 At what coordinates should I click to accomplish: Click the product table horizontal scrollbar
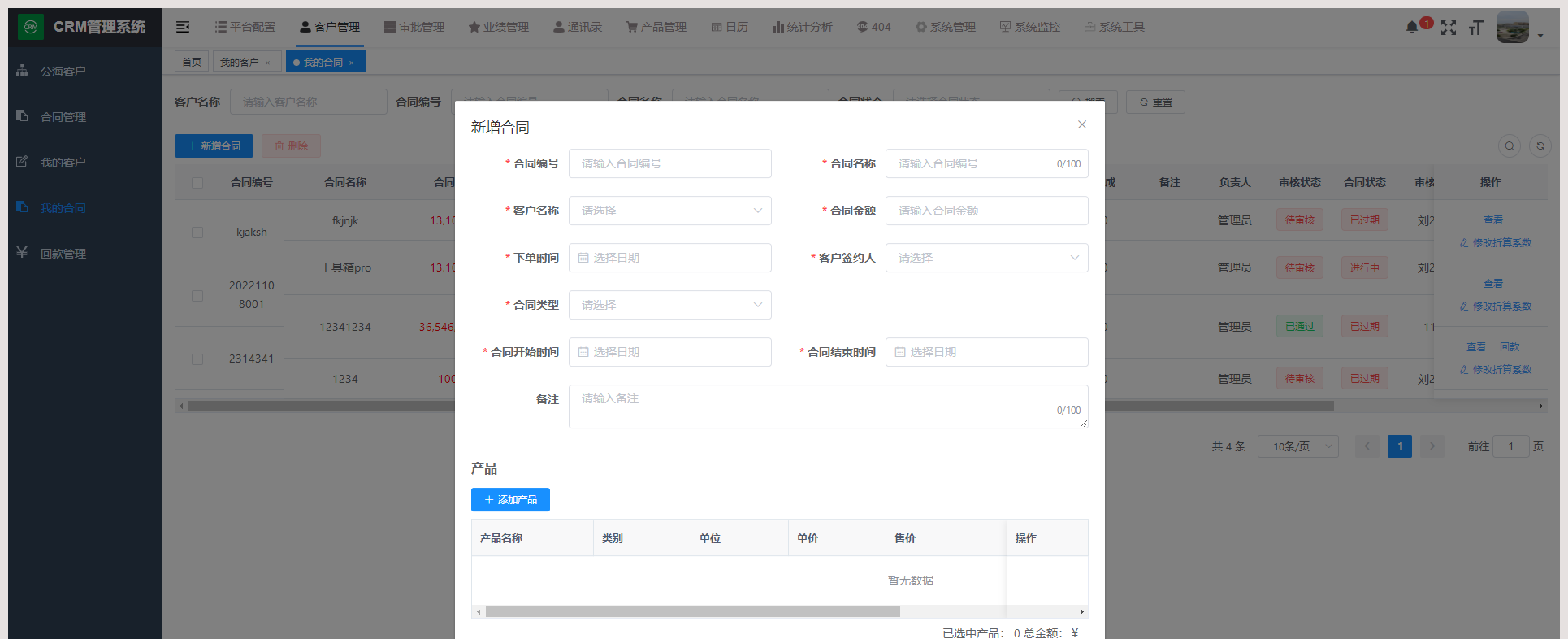(x=692, y=612)
